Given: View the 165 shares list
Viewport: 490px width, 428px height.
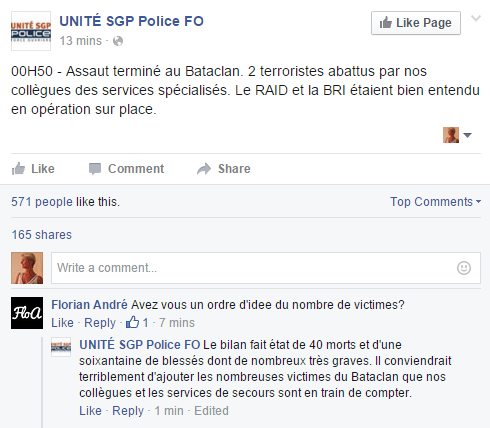Looking at the screenshot, I should tap(42, 235).
